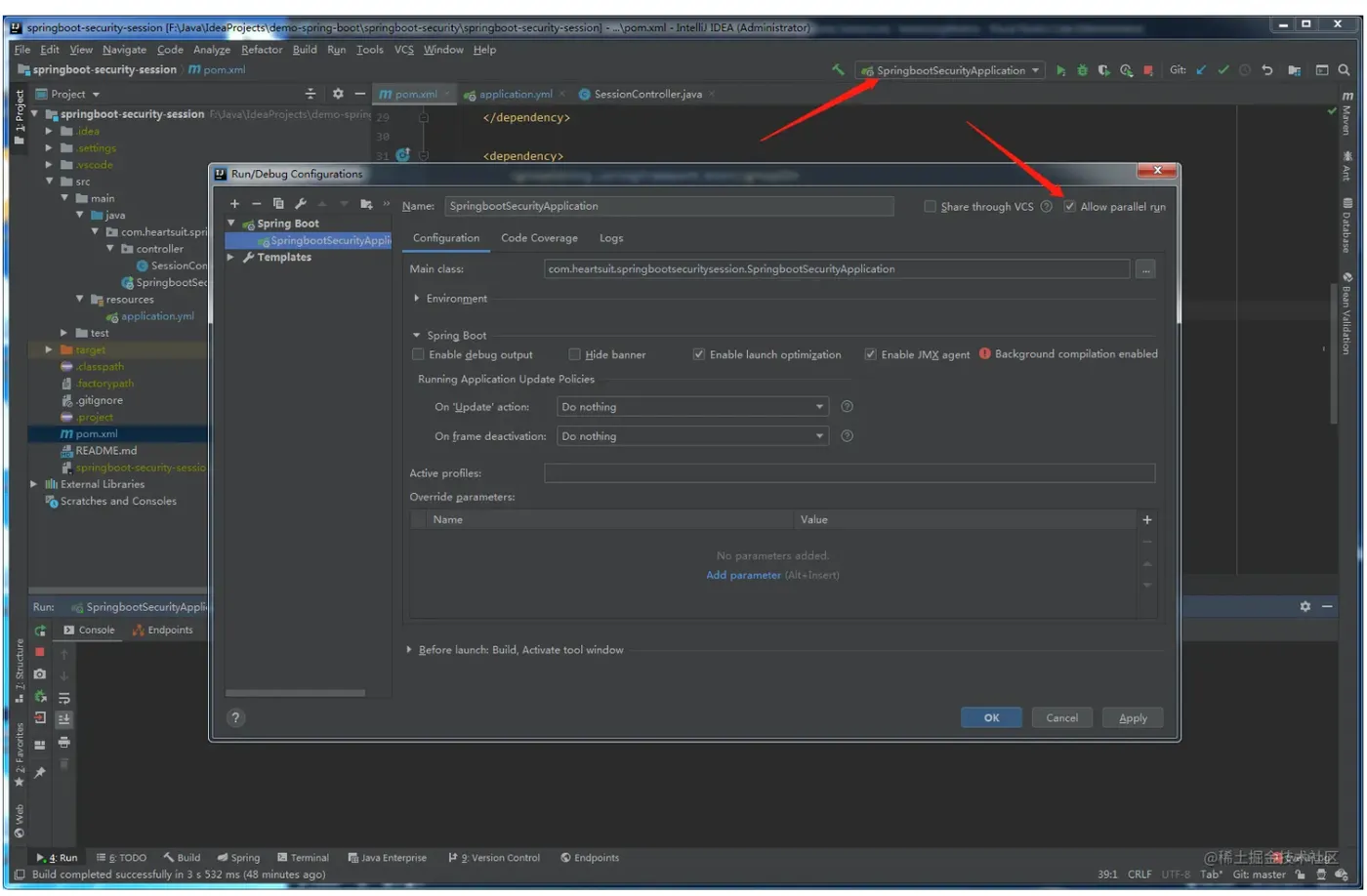Image resolution: width=1367 pixels, height=896 pixels.
Task: Open the Endpoints tab in Run panel
Action: (x=163, y=631)
